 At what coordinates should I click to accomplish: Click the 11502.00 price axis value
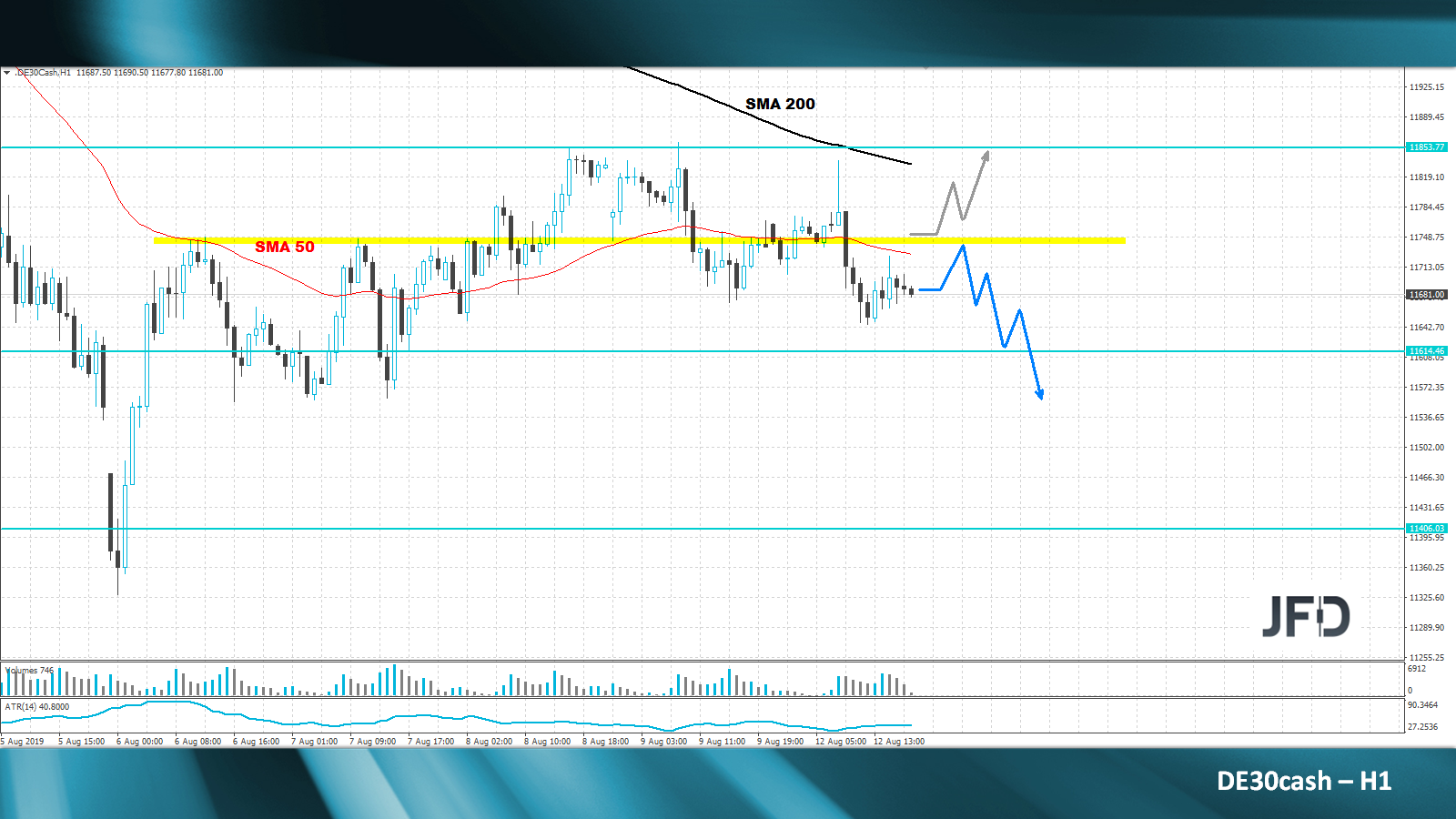[1427, 448]
